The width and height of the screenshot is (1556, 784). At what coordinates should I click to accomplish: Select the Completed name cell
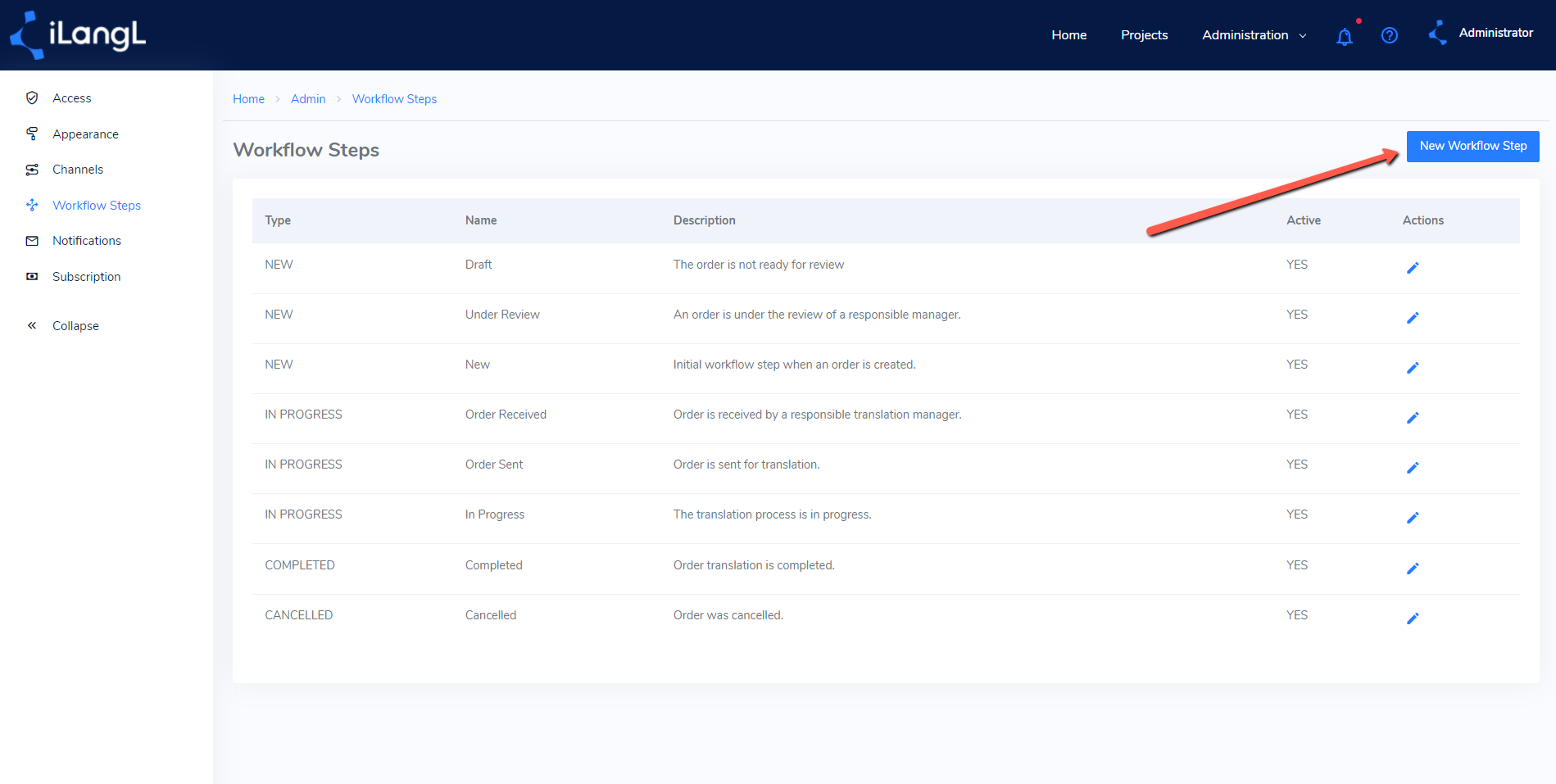click(493, 565)
